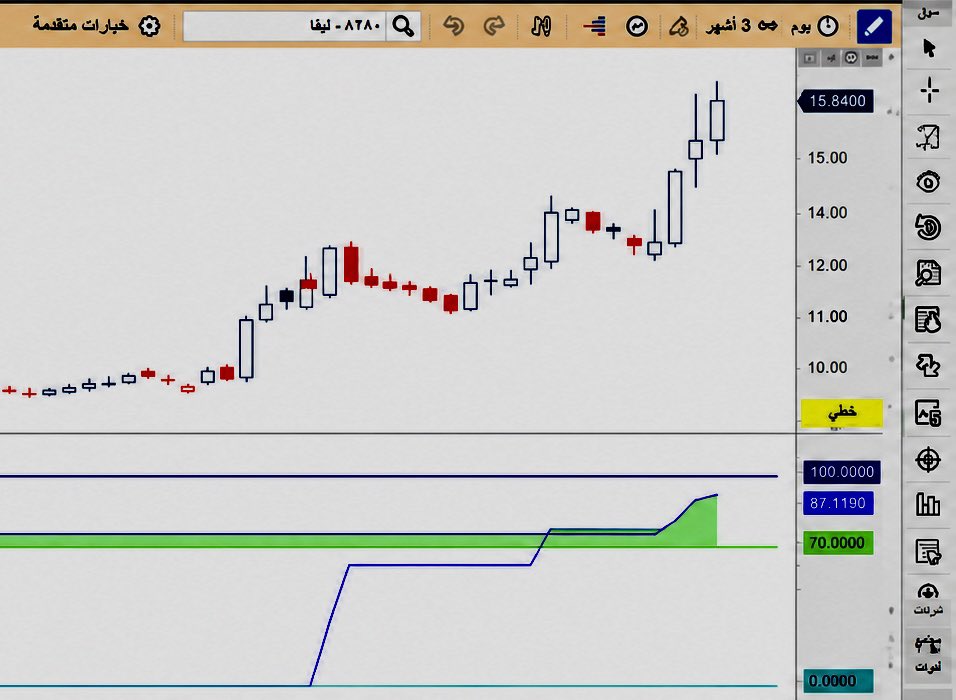Click the yellow خطي scale button
Viewport: 956px width, 700px height.
point(842,413)
